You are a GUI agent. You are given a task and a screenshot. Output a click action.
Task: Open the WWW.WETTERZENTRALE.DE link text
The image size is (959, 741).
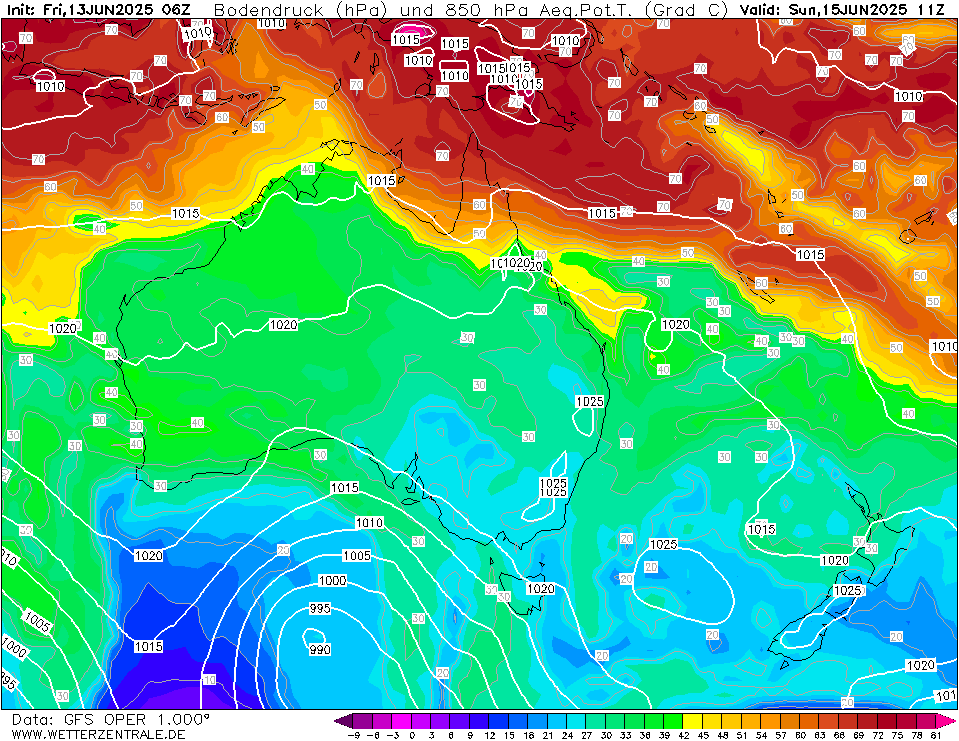point(98,734)
